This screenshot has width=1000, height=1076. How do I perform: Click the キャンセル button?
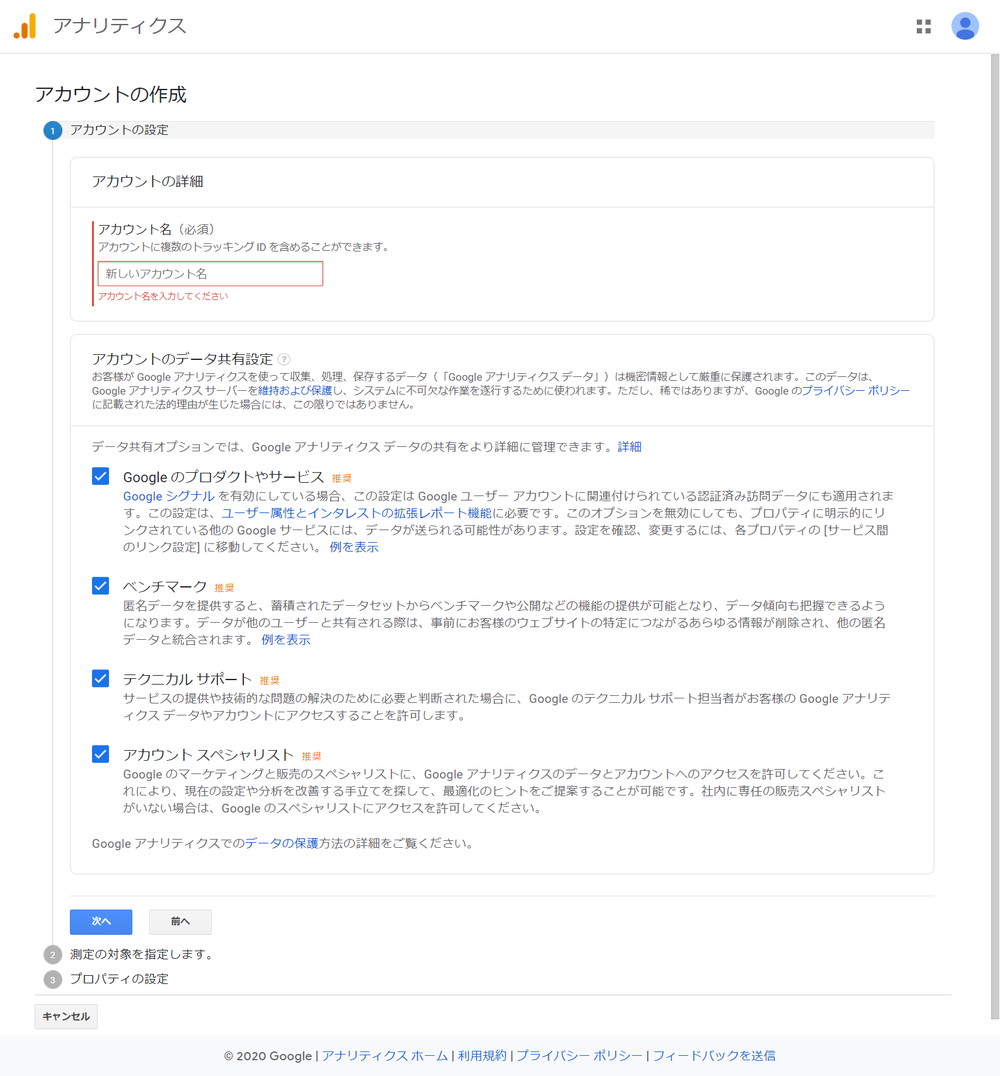(x=66, y=1016)
